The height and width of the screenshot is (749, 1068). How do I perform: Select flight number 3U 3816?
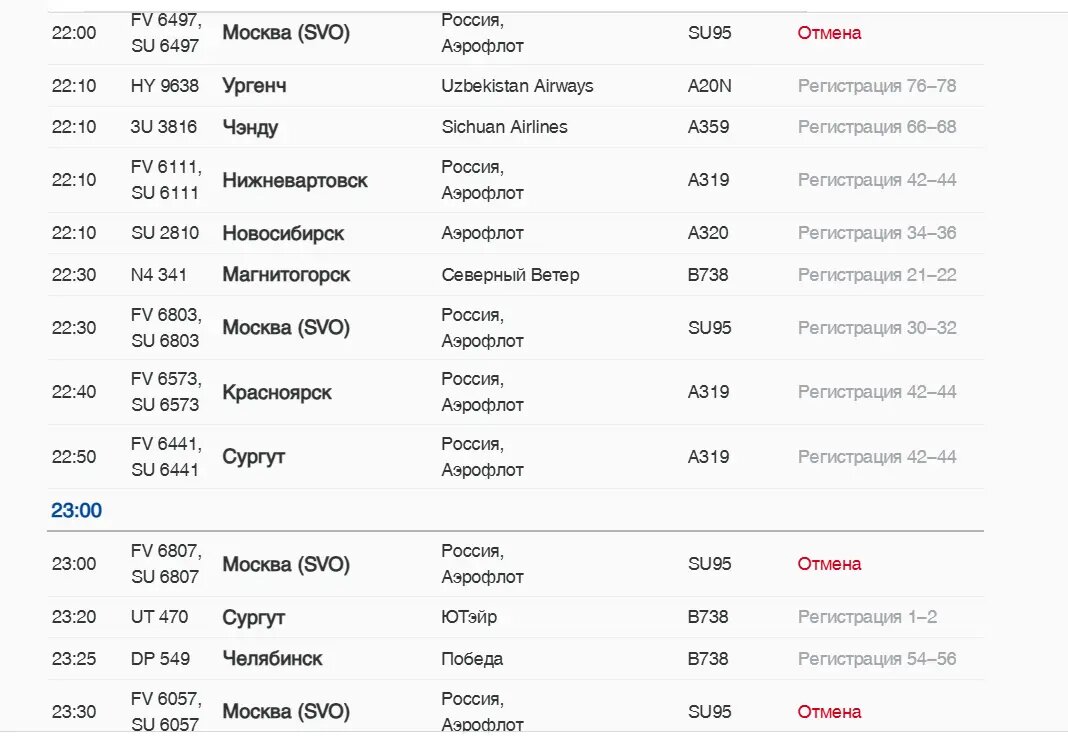tap(164, 127)
